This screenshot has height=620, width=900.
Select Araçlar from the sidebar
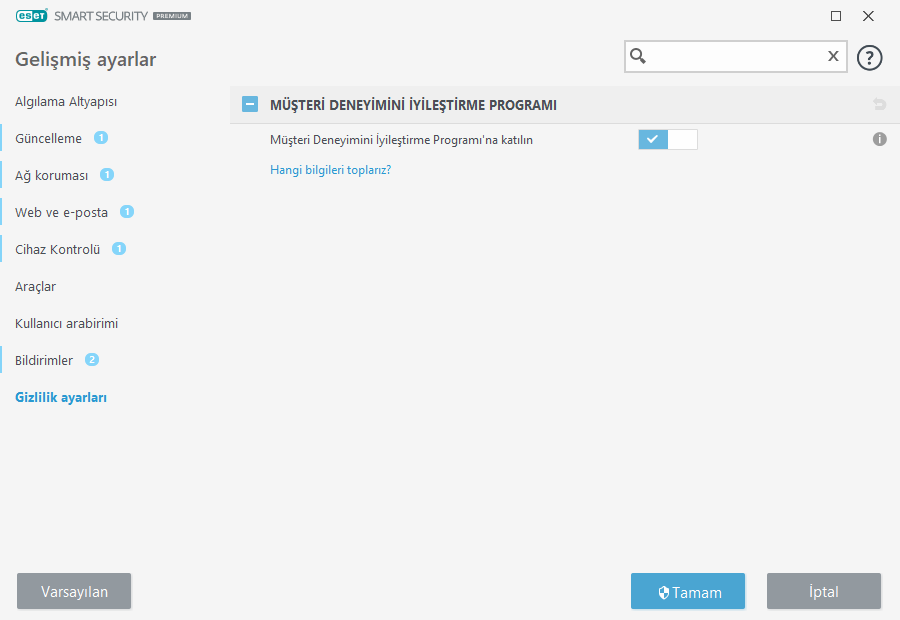point(35,287)
